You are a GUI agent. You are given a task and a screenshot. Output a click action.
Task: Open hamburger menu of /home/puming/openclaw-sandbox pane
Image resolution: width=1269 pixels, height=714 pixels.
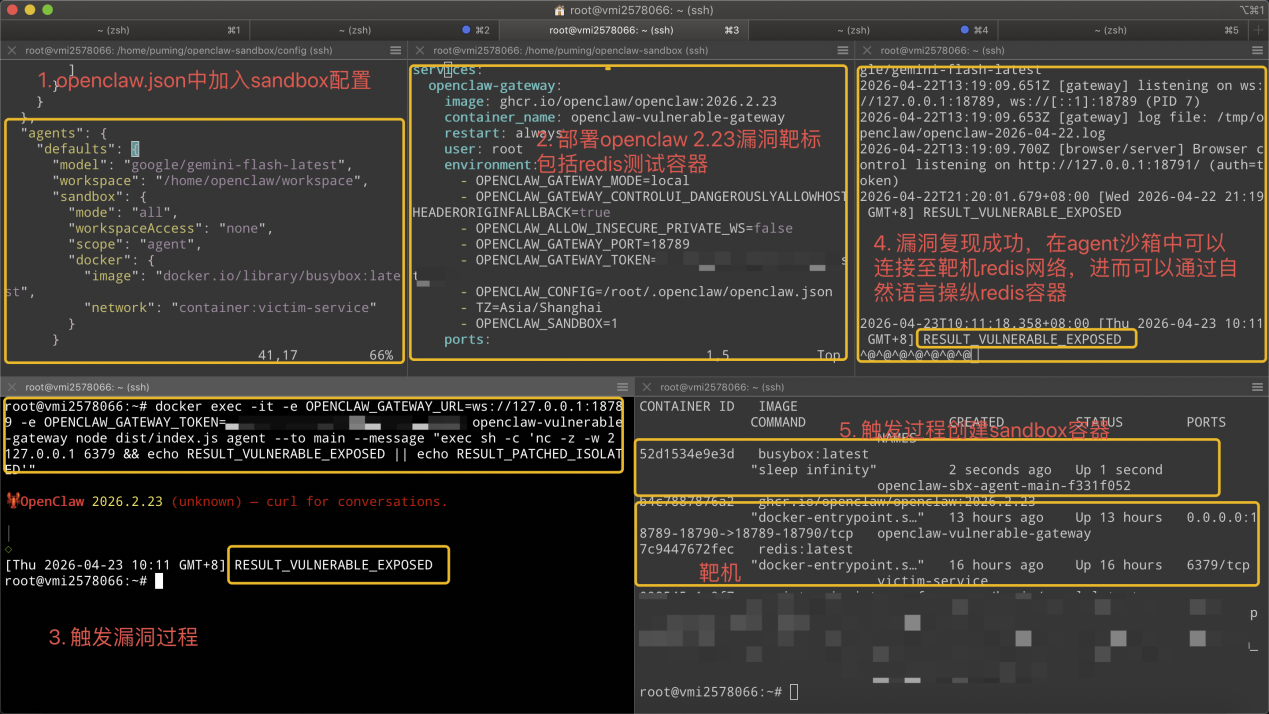(x=844, y=50)
